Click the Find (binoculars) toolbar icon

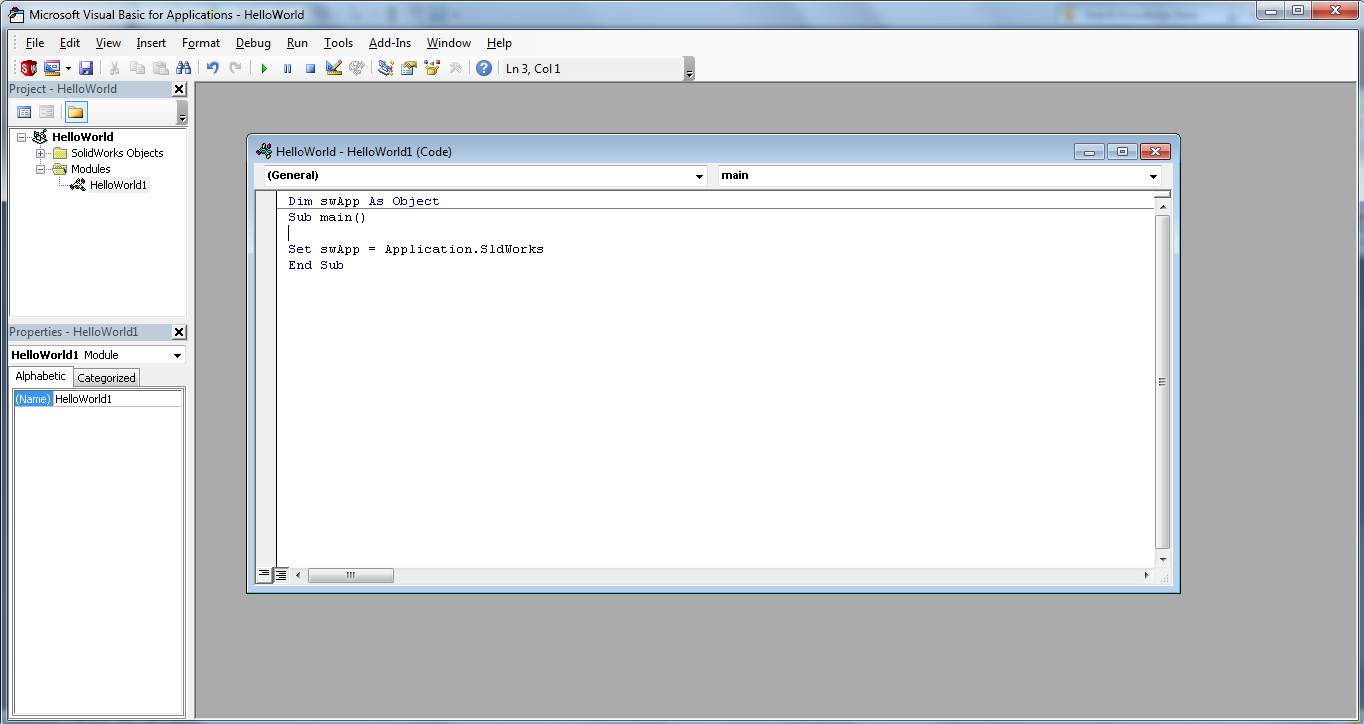pos(184,67)
